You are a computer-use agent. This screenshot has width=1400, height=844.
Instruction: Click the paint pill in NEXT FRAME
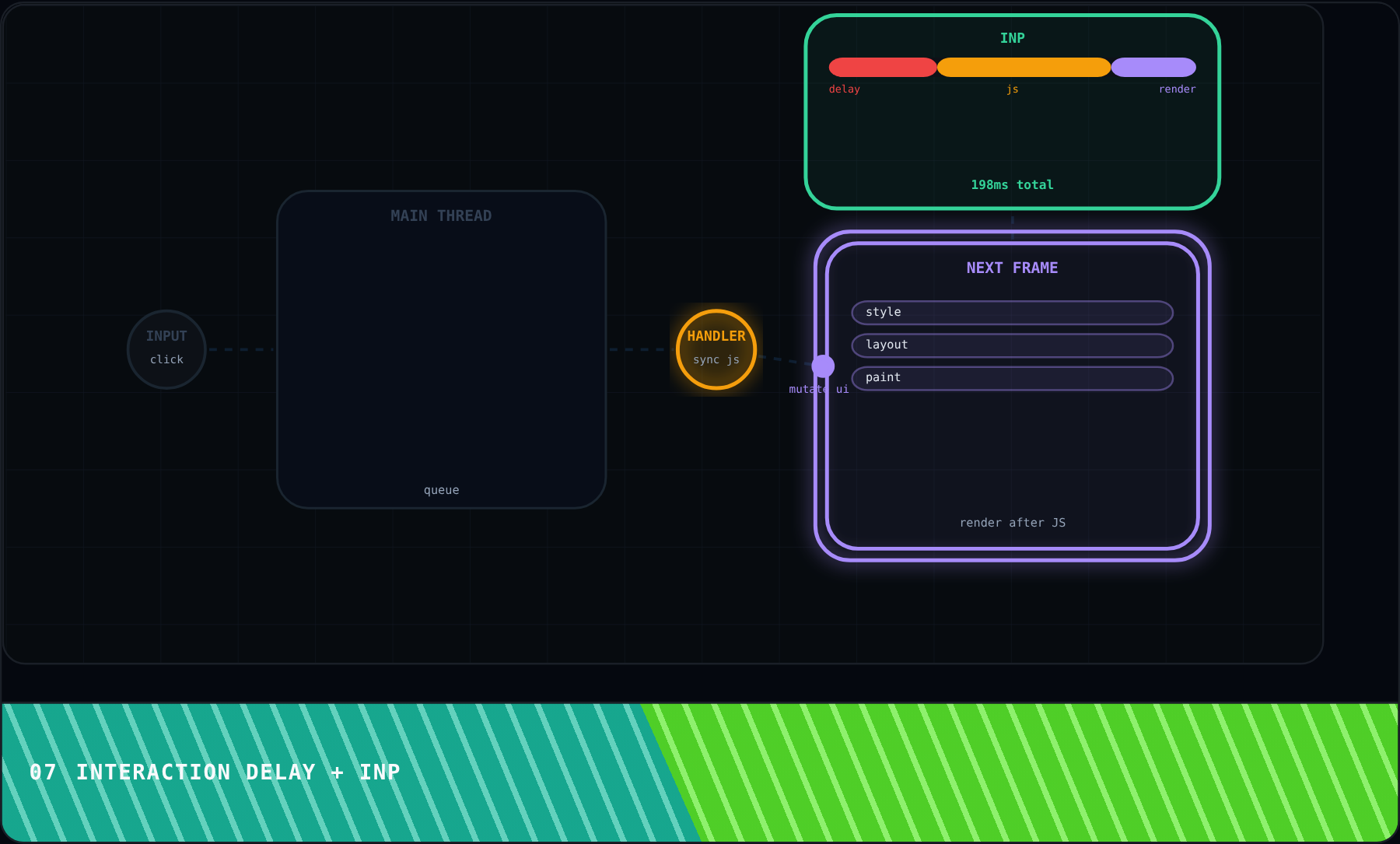pyautogui.click(x=1012, y=377)
